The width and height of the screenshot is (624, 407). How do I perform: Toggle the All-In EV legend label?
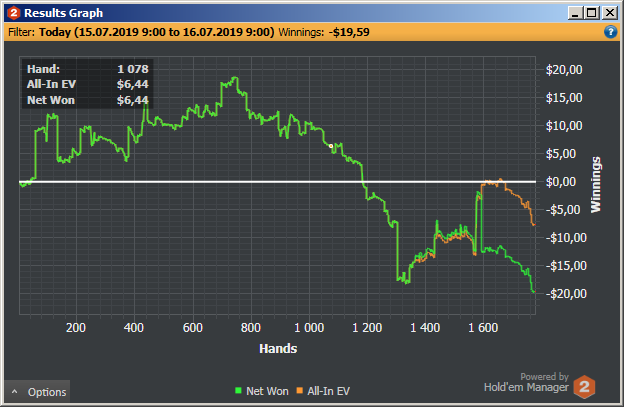coord(328,391)
